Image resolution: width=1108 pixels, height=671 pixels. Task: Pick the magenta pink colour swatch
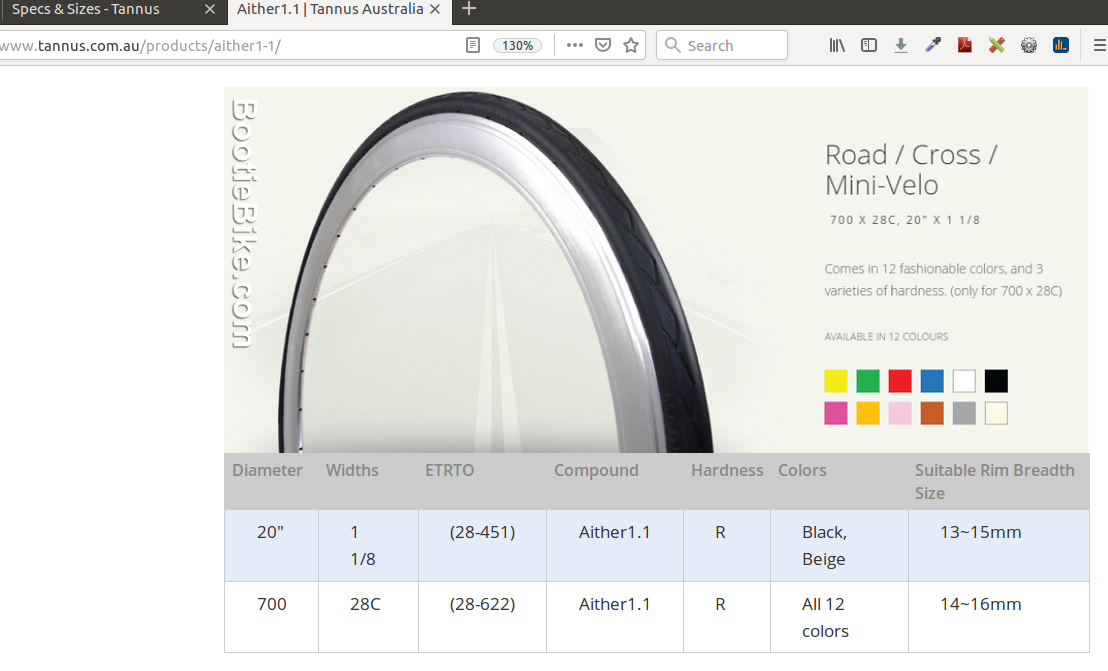tap(836, 413)
